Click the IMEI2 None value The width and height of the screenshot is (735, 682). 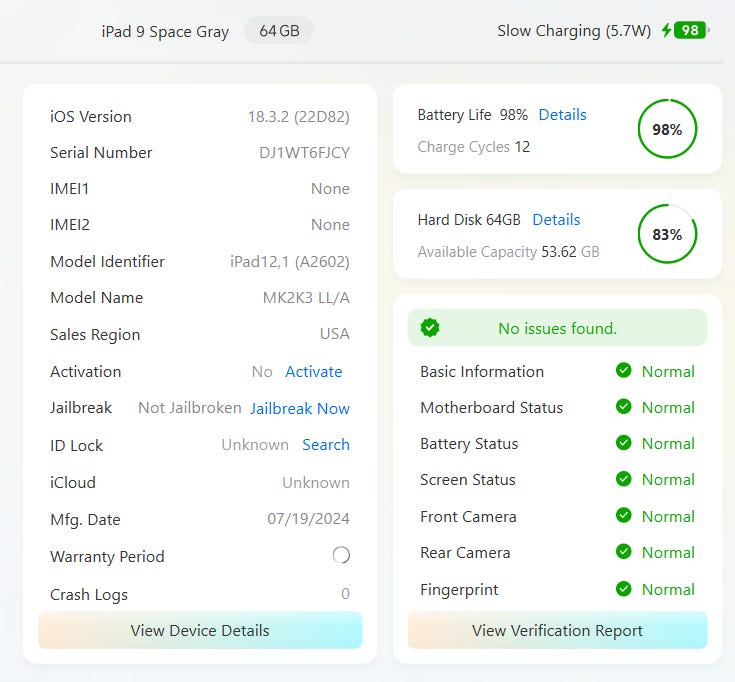coord(330,225)
